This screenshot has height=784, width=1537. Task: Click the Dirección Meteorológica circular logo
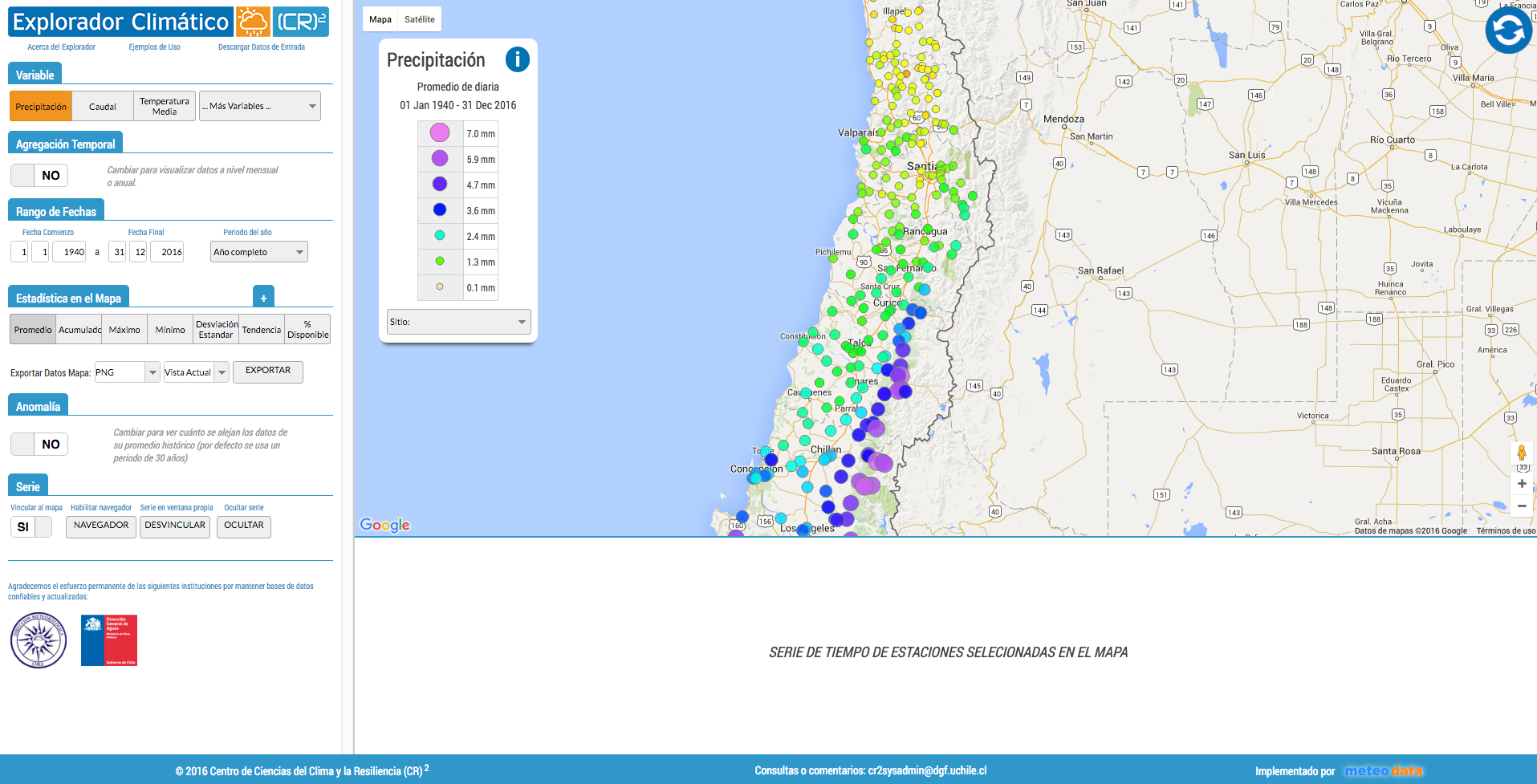[x=39, y=640]
